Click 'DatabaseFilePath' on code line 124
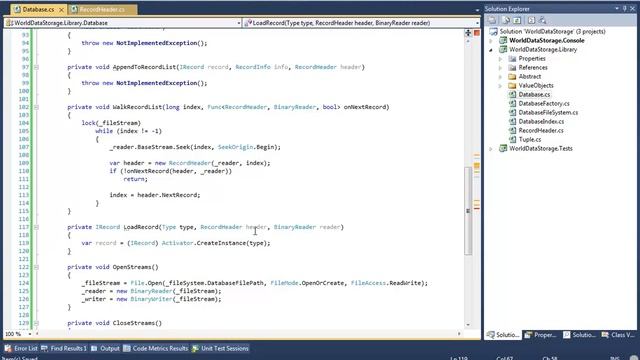Image resolution: width=640 pixels, height=360 pixels. click(x=236, y=283)
